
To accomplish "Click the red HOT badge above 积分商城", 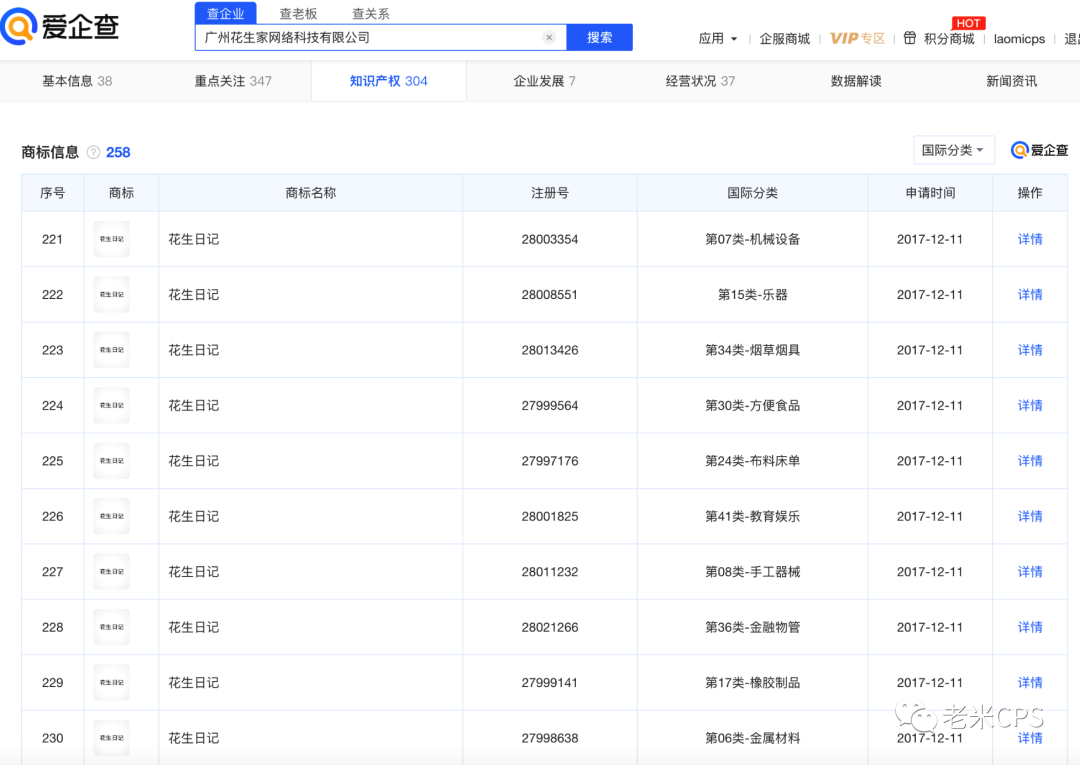I will pos(968,23).
